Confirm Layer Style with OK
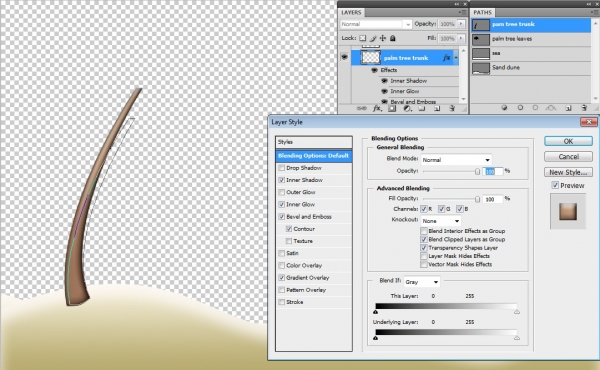This screenshot has width=600, height=370. tap(568, 141)
